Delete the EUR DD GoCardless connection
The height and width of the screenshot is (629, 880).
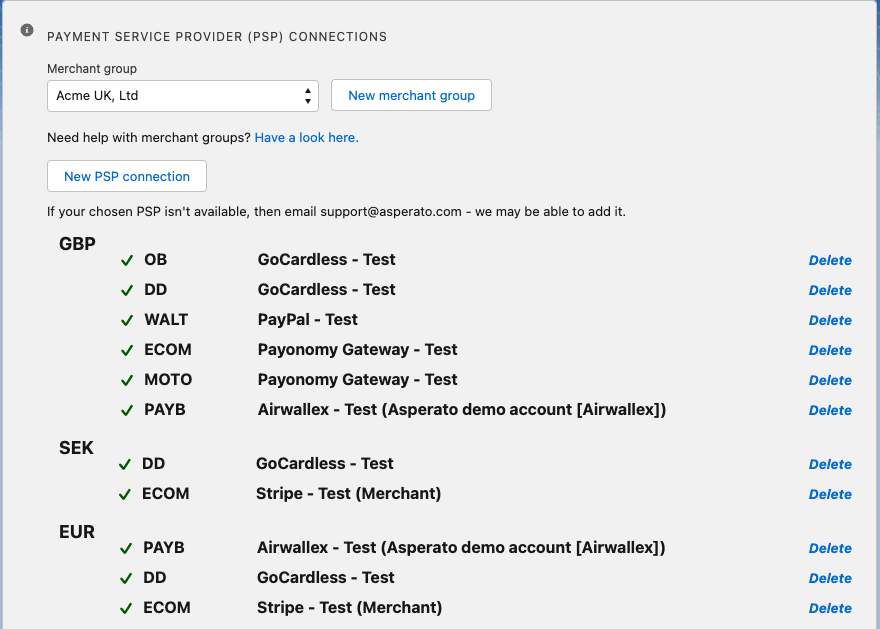point(830,578)
